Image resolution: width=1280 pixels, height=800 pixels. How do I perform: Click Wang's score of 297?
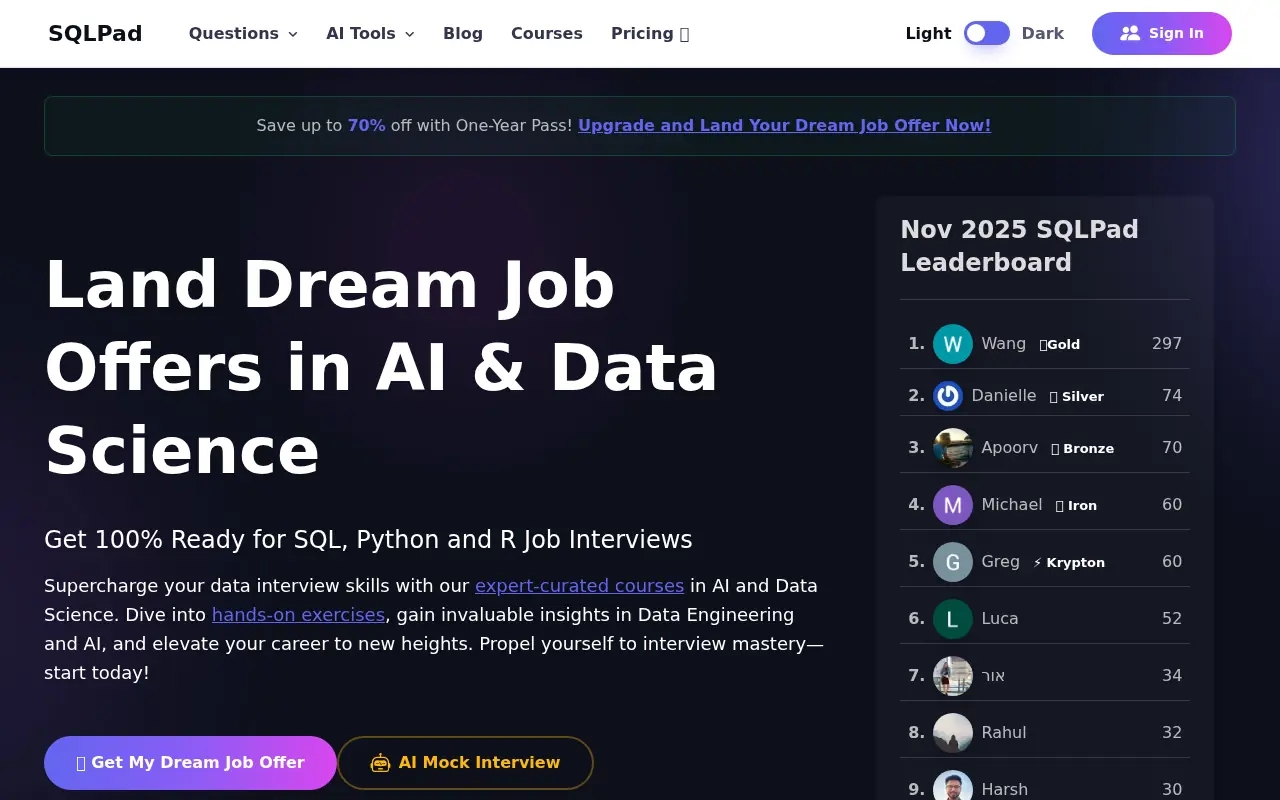(x=1167, y=344)
